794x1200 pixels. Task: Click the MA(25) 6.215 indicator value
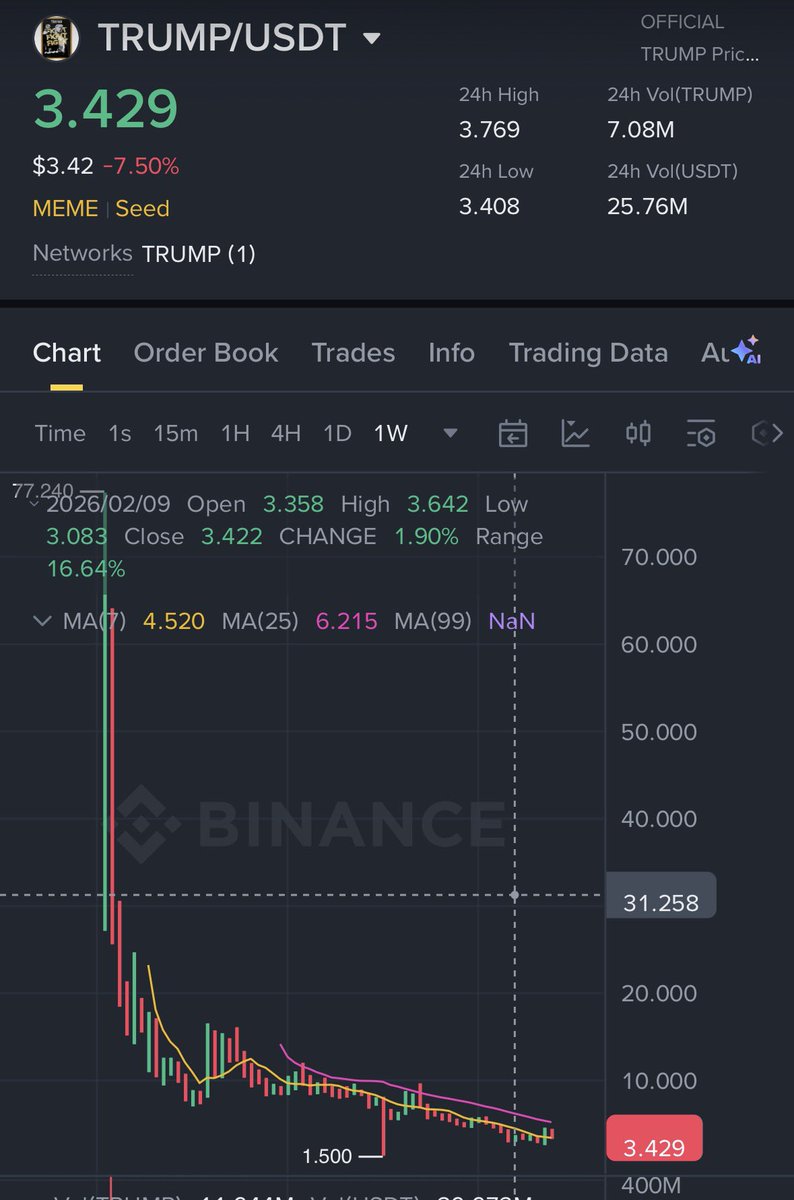click(346, 621)
